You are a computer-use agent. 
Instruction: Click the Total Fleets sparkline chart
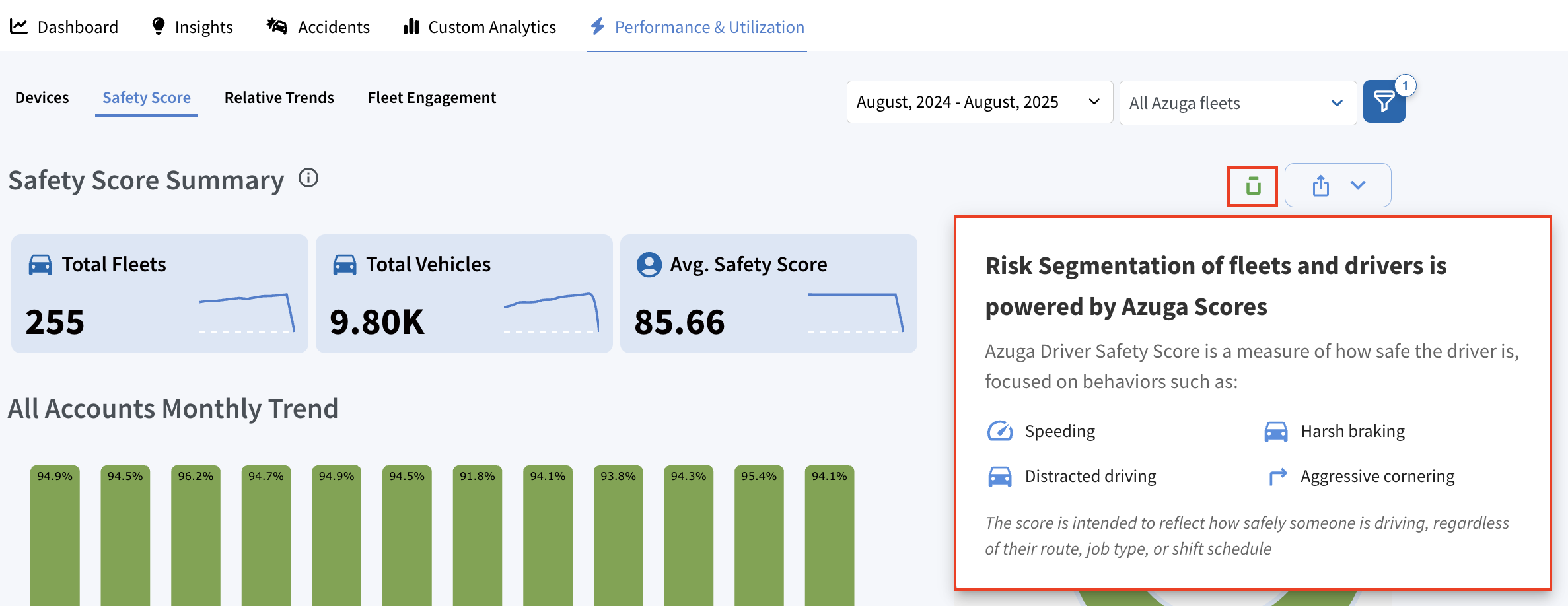tap(247, 313)
